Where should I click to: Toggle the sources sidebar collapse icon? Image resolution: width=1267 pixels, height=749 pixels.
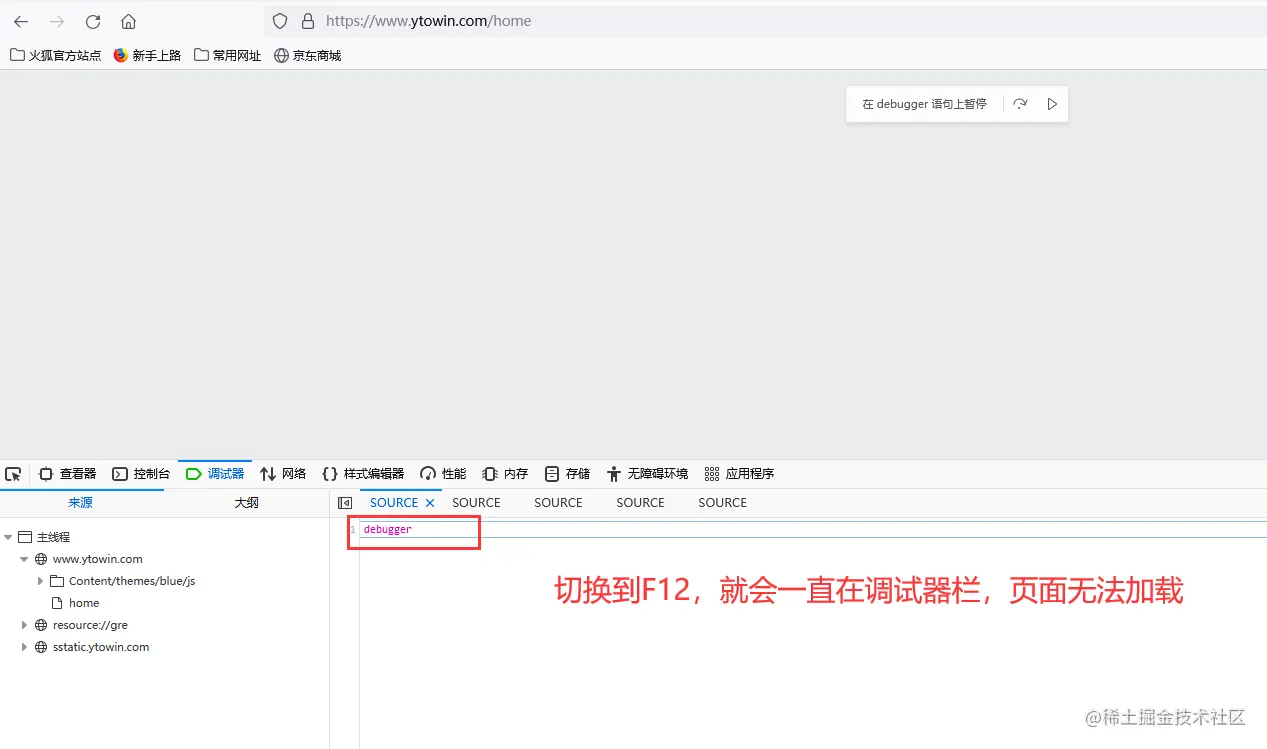(x=345, y=503)
